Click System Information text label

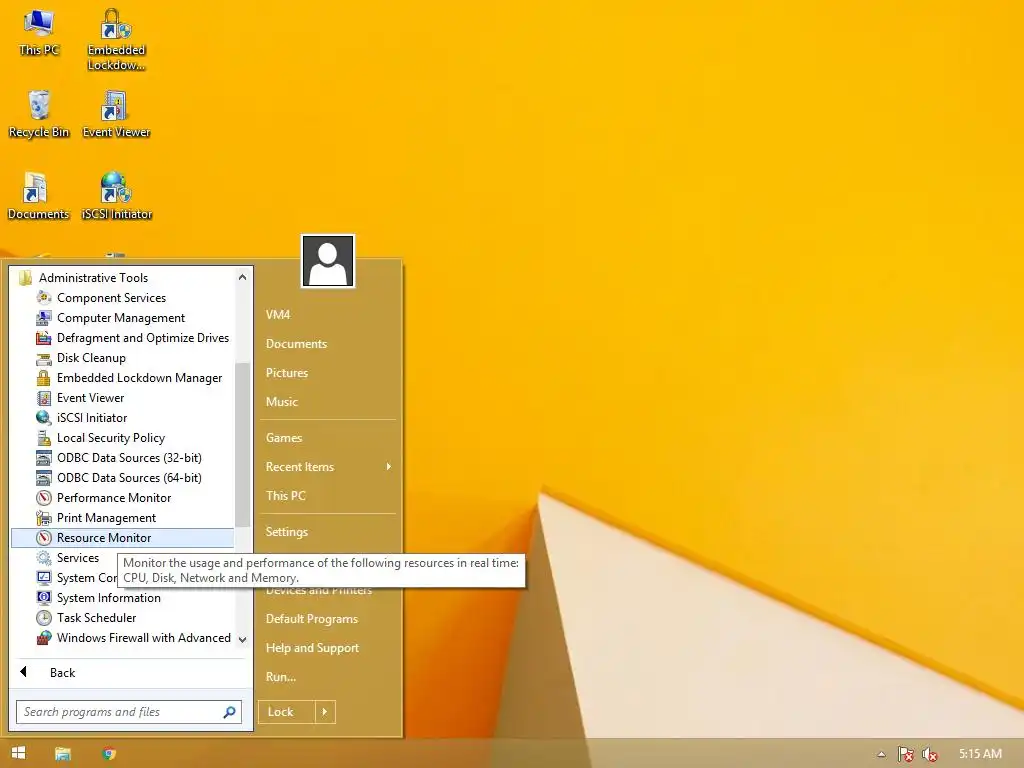[x=108, y=598]
